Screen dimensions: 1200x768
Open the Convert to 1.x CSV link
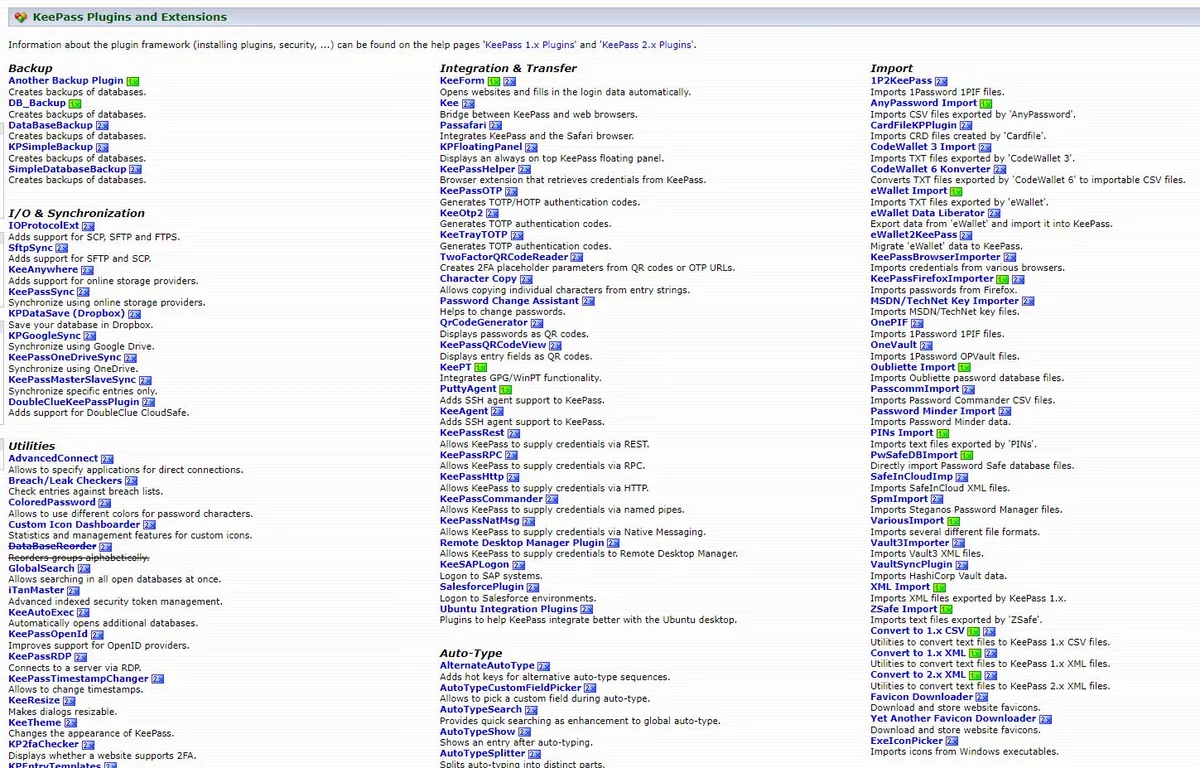click(917, 631)
